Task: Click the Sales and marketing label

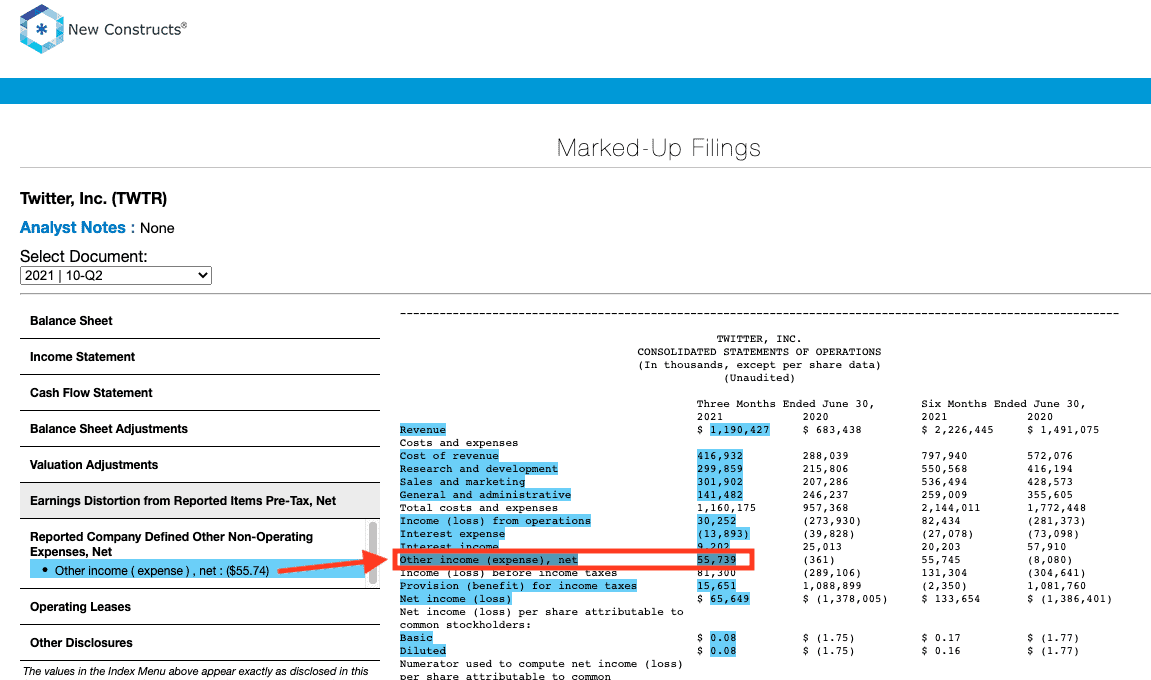Action: 462,482
